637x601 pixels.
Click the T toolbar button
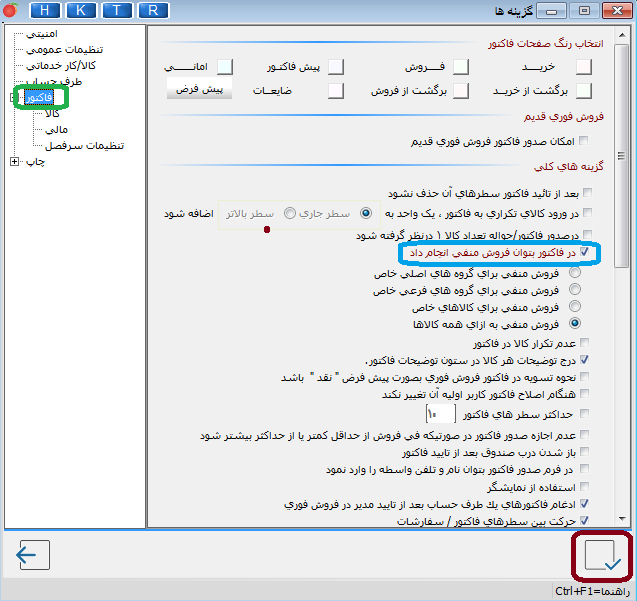(117, 10)
